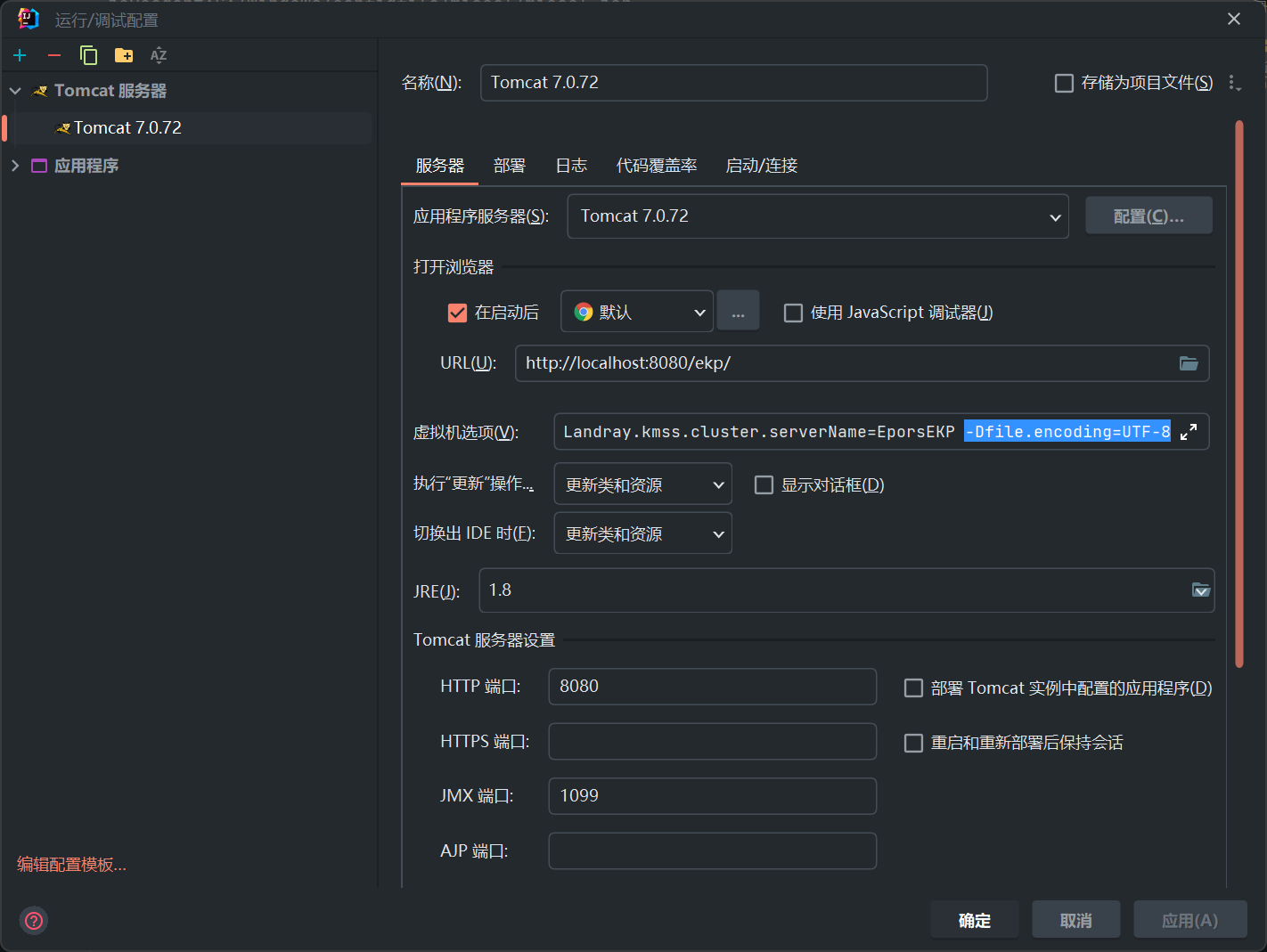The image size is (1267, 952).
Task: Expand the 应用程序 tree node
Action: point(15,166)
